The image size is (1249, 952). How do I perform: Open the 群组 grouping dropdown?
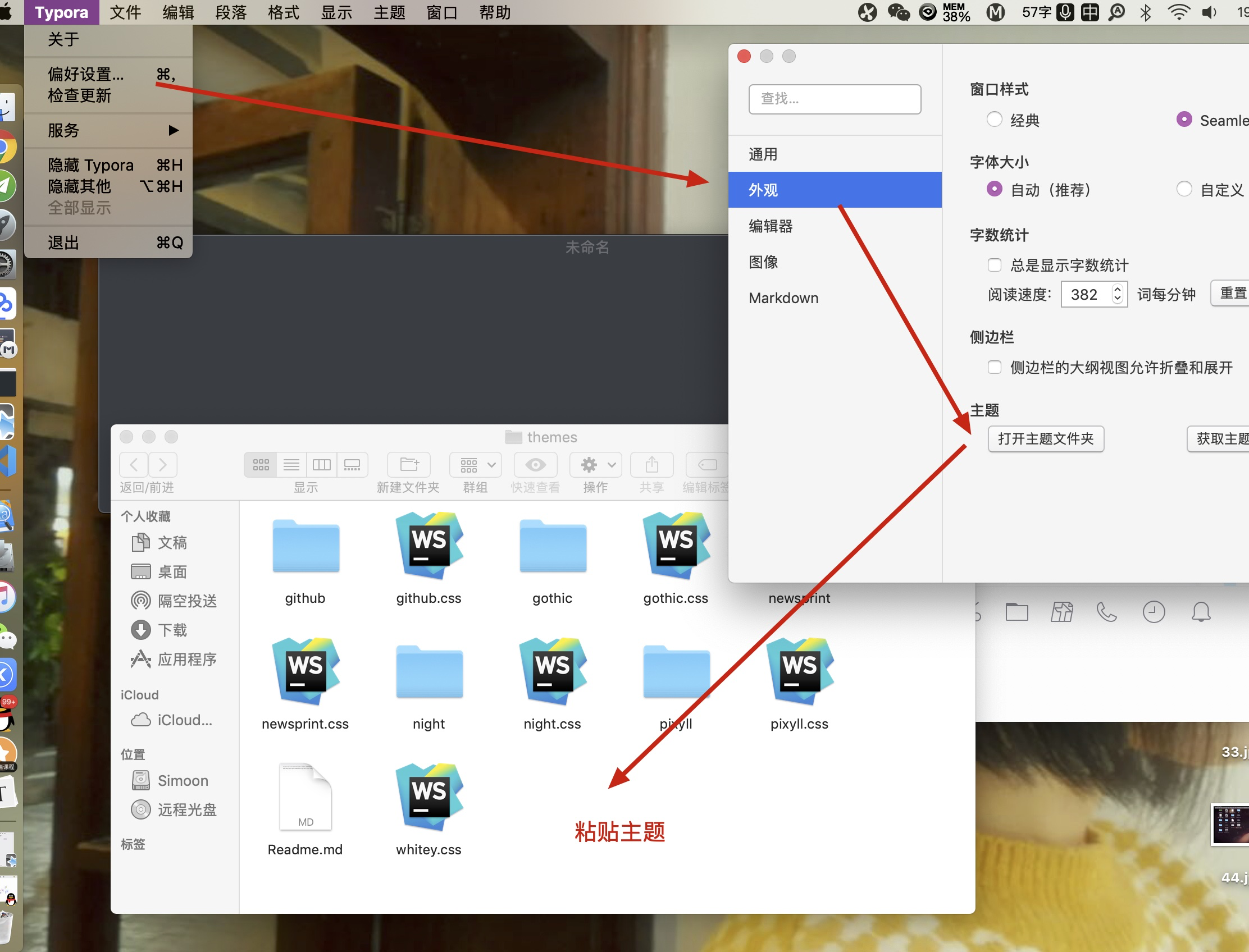point(476,465)
